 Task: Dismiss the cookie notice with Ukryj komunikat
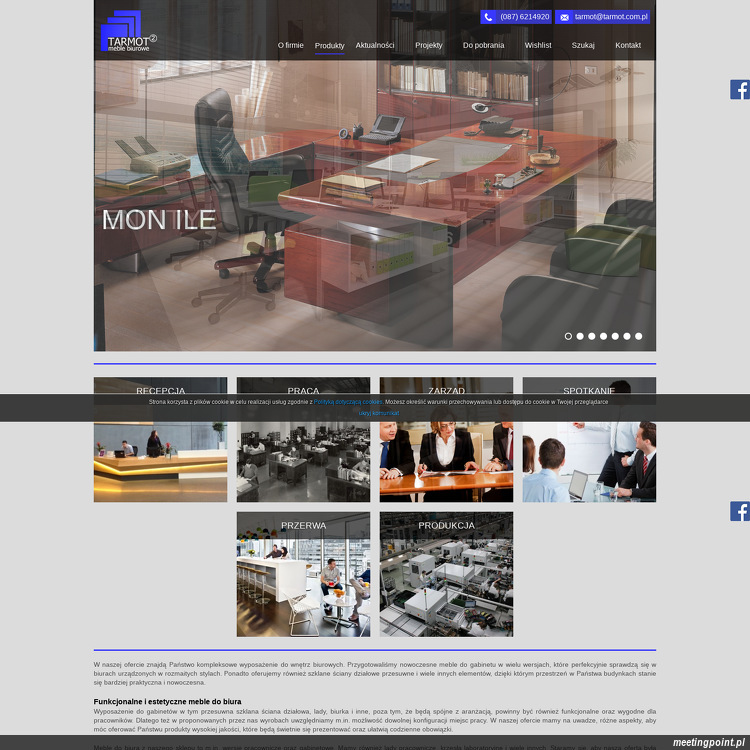pyautogui.click(x=379, y=413)
